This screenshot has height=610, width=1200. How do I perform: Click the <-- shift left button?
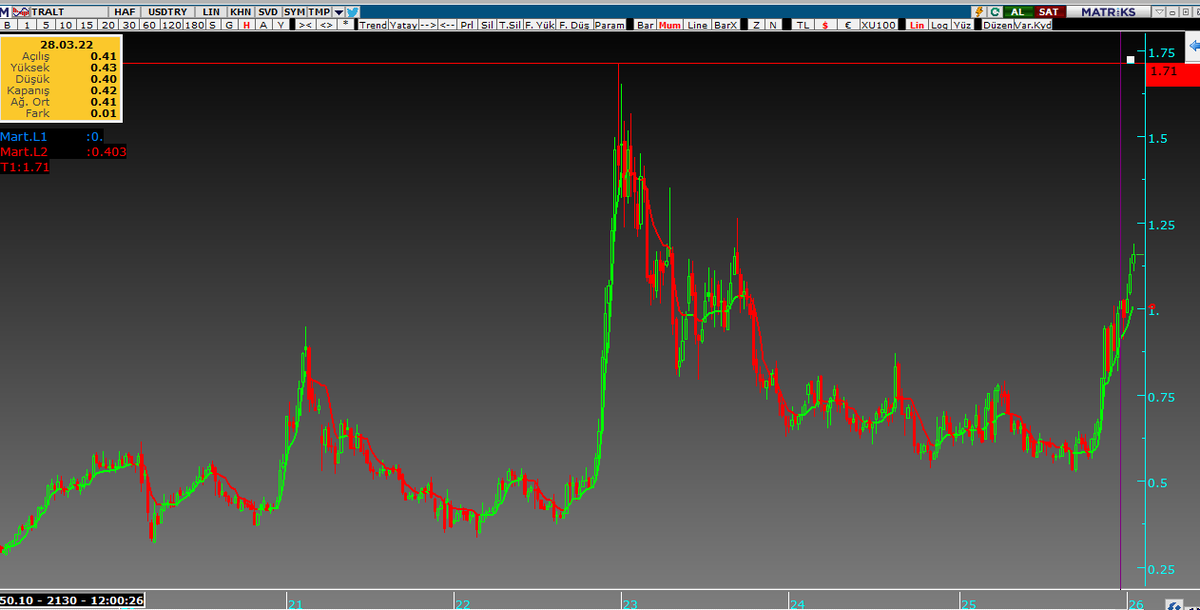447,24
